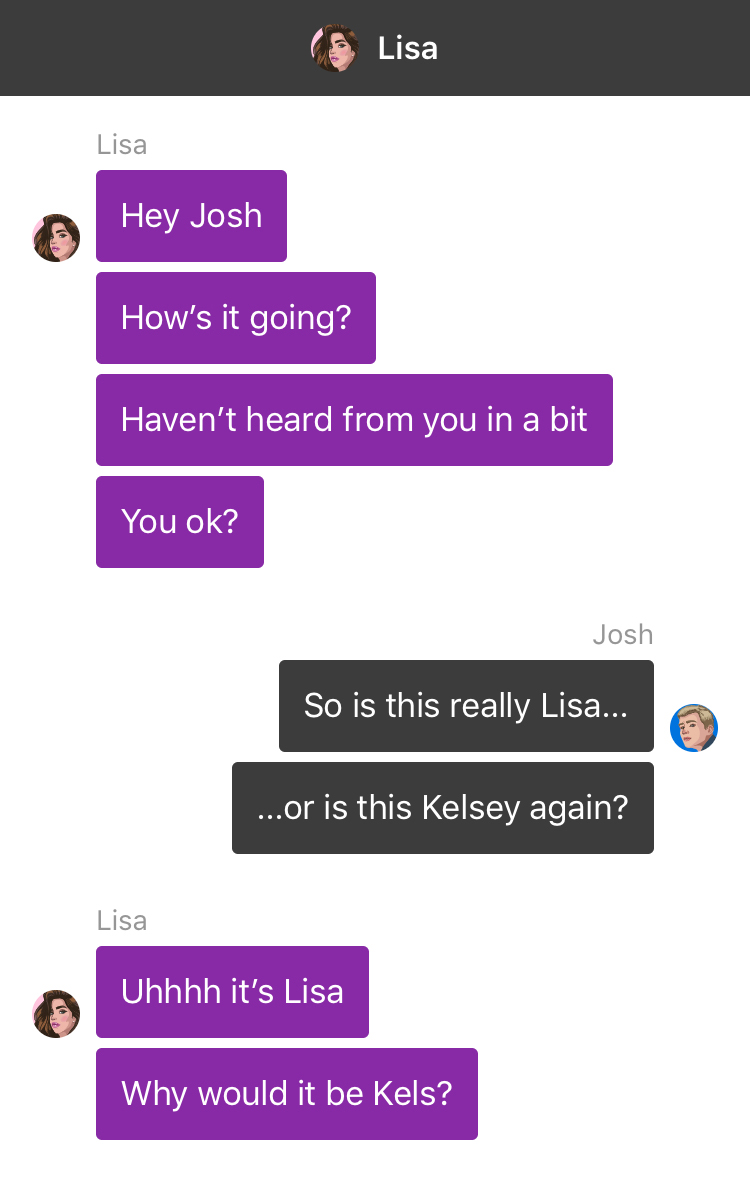This screenshot has width=750, height=1181.
Task: Open Lisa's avatar in the header bar
Action: pos(334,48)
